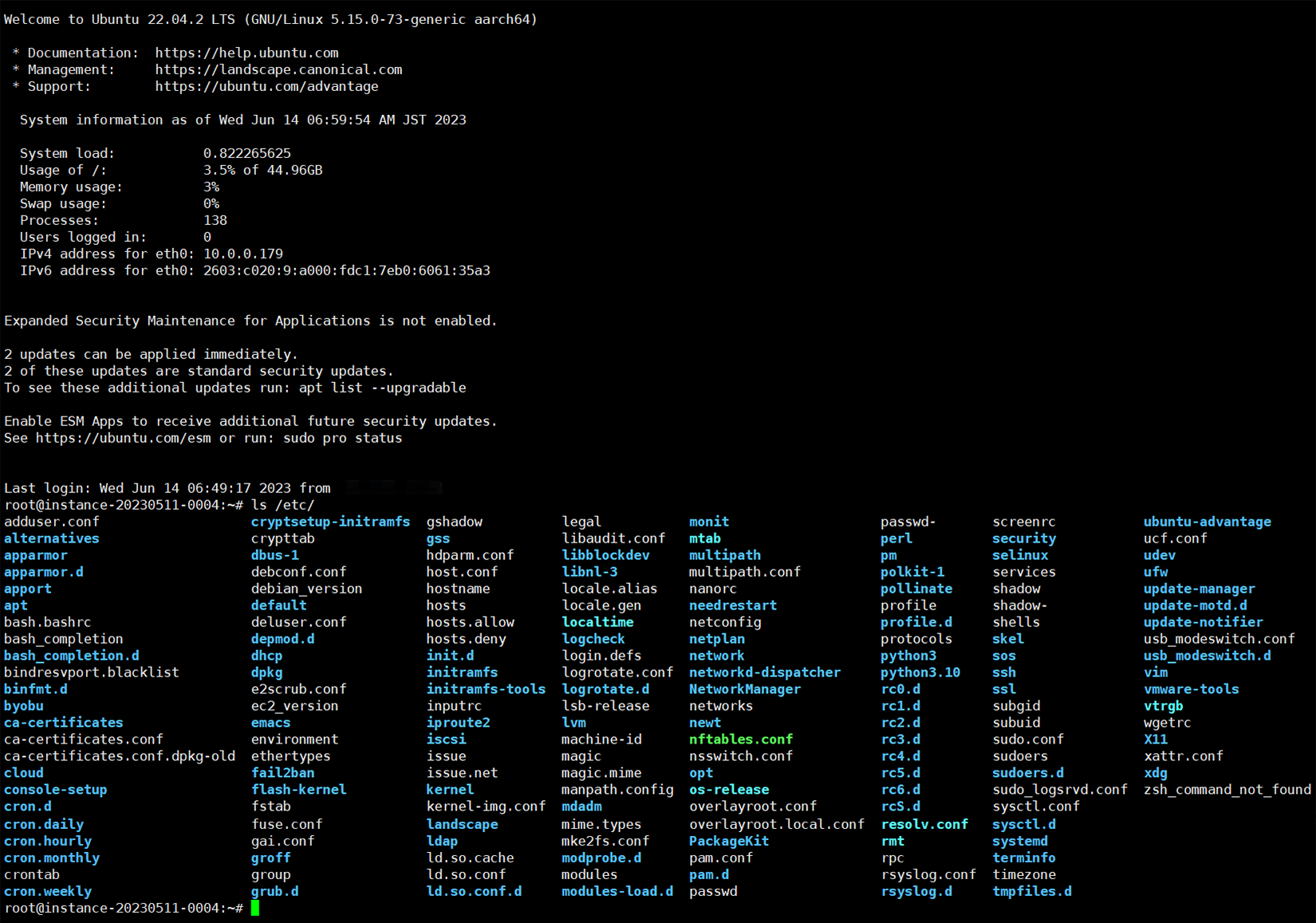
Task: Click the resolv.conf symlink entry
Action: pyautogui.click(x=924, y=824)
